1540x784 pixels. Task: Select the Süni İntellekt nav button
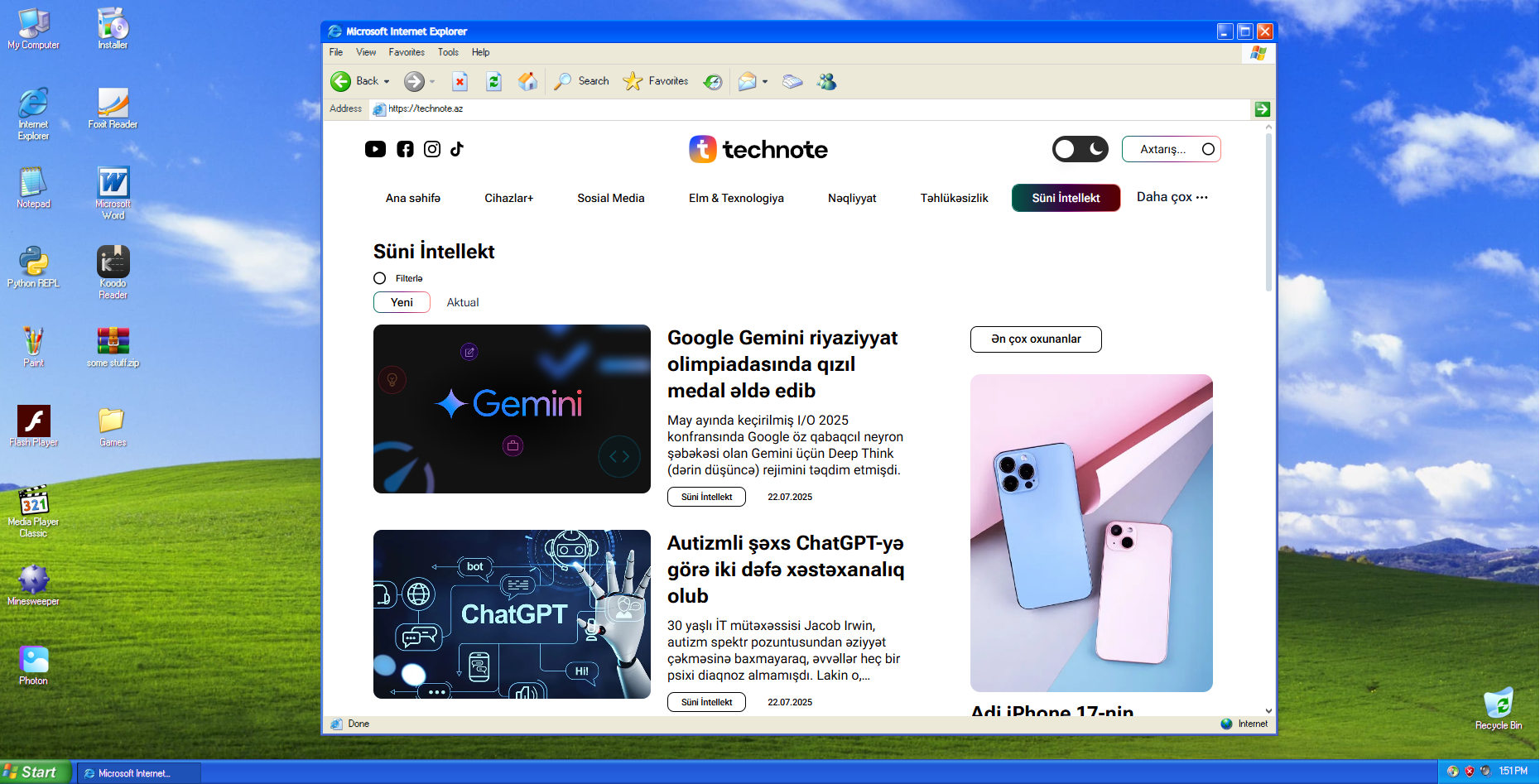[1066, 198]
